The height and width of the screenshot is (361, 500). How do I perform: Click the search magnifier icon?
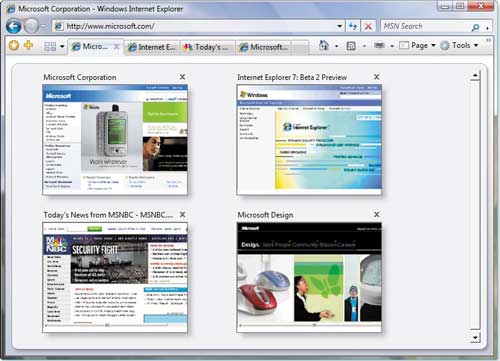pos(476,27)
